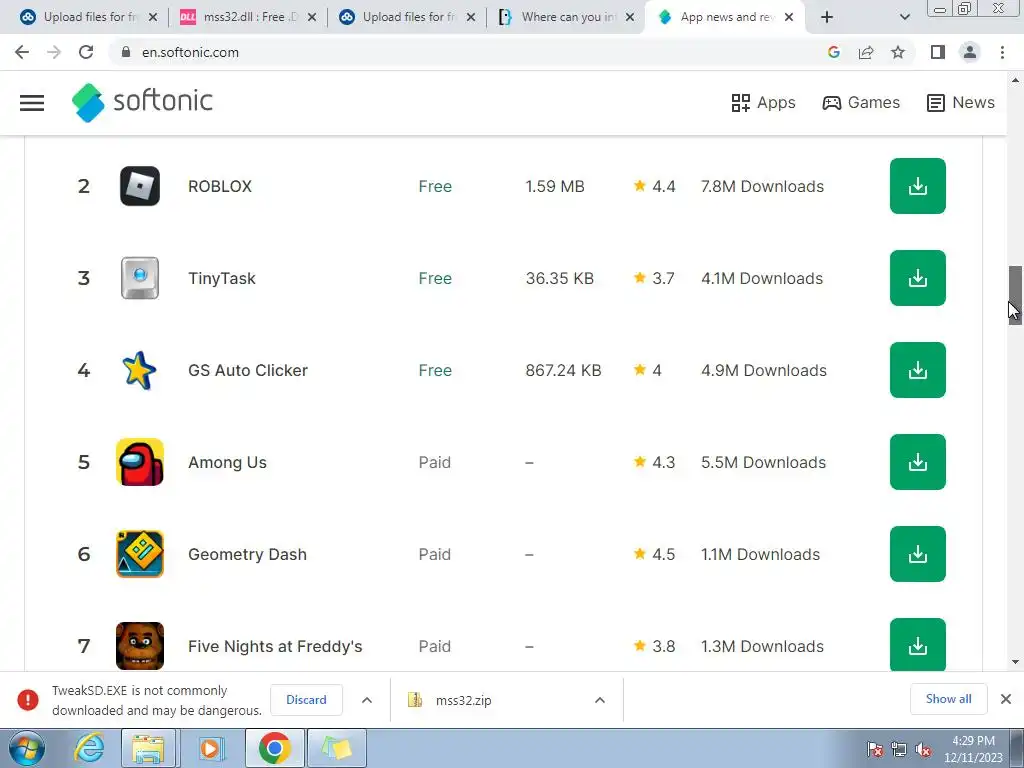The height and width of the screenshot is (768, 1024).
Task: Open a new browser tab
Action: 827,17
